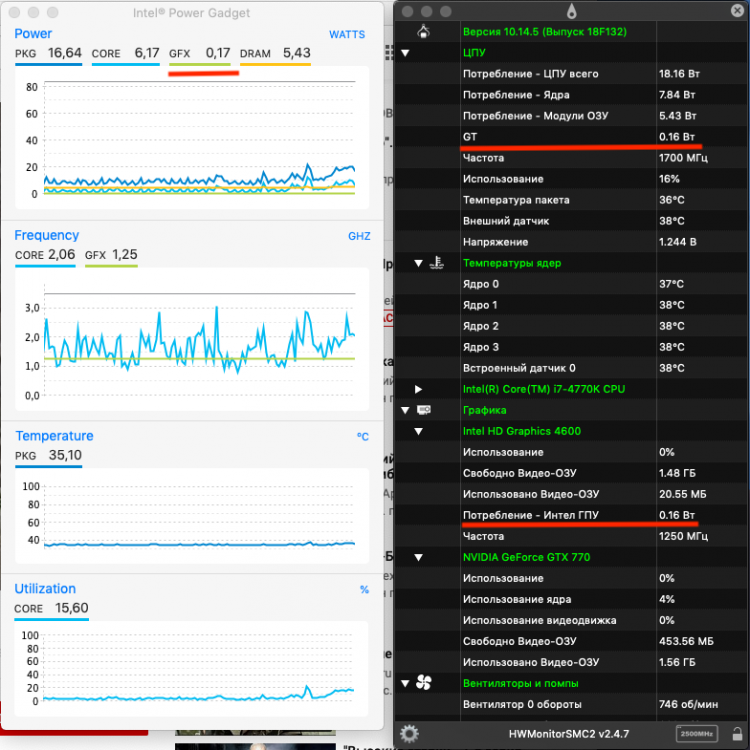750x750 pixels.
Task: Collapse the Intel HD Graphics 4600 group
Action: [x=418, y=431]
